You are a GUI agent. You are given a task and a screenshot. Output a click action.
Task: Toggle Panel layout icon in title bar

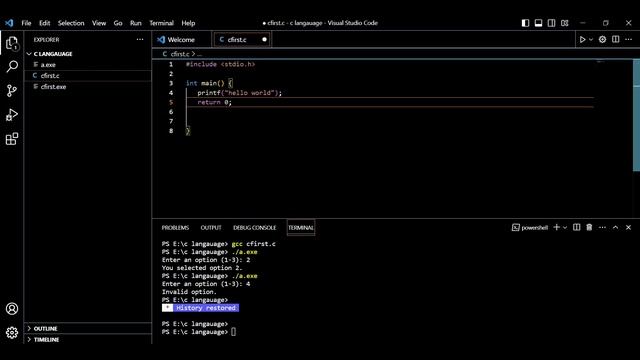pyautogui.click(x=538, y=23)
